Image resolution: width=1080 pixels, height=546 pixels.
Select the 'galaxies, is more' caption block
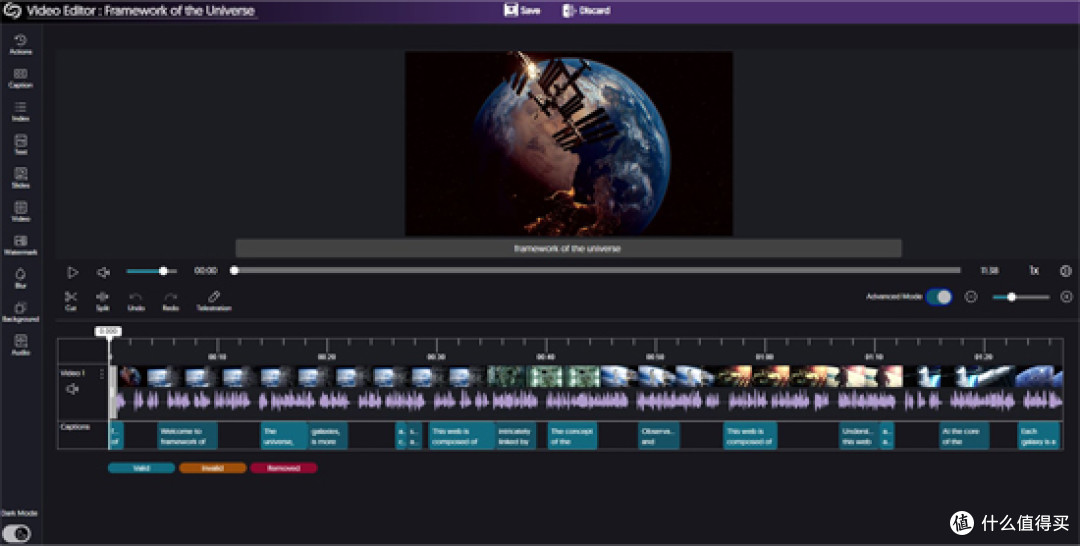[328, 436]
